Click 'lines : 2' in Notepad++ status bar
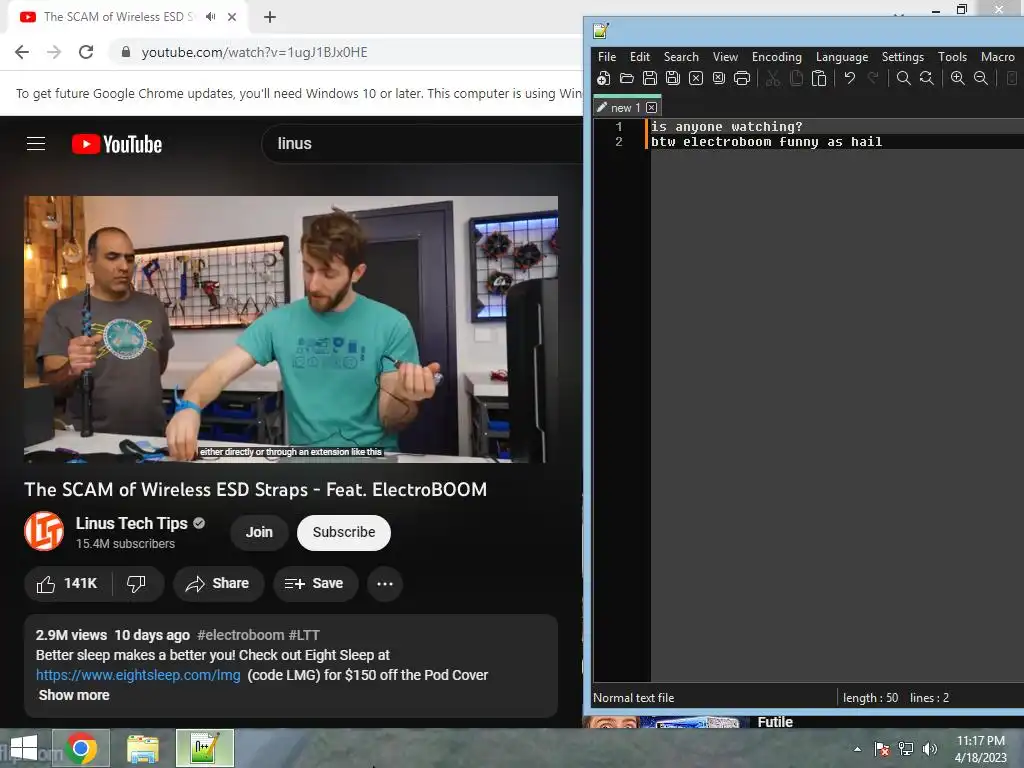The width and height of the screenshot is (1024, 768). pyautogui.click(x=929, y=697)
